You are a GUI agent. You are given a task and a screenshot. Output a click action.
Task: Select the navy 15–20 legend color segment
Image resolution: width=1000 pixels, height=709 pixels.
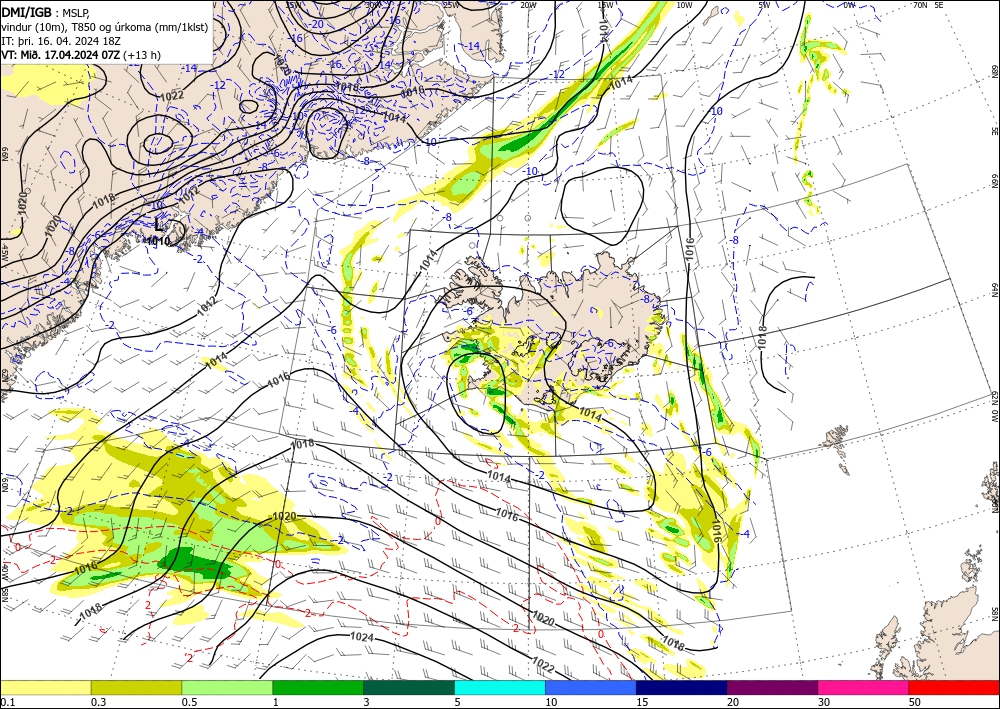[x=682, y=687]
